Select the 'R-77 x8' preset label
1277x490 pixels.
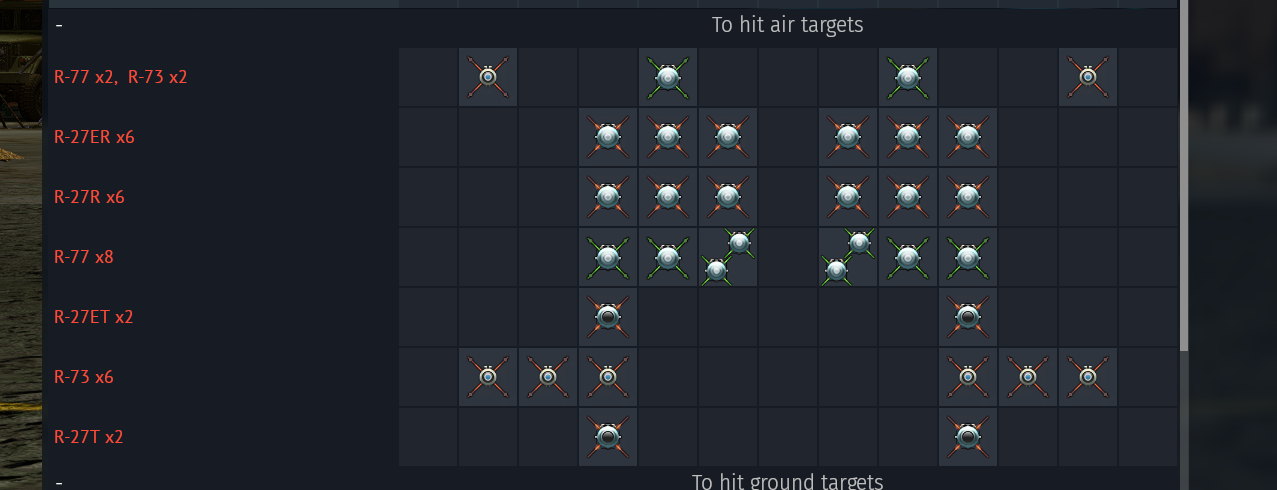click(84, 257)
